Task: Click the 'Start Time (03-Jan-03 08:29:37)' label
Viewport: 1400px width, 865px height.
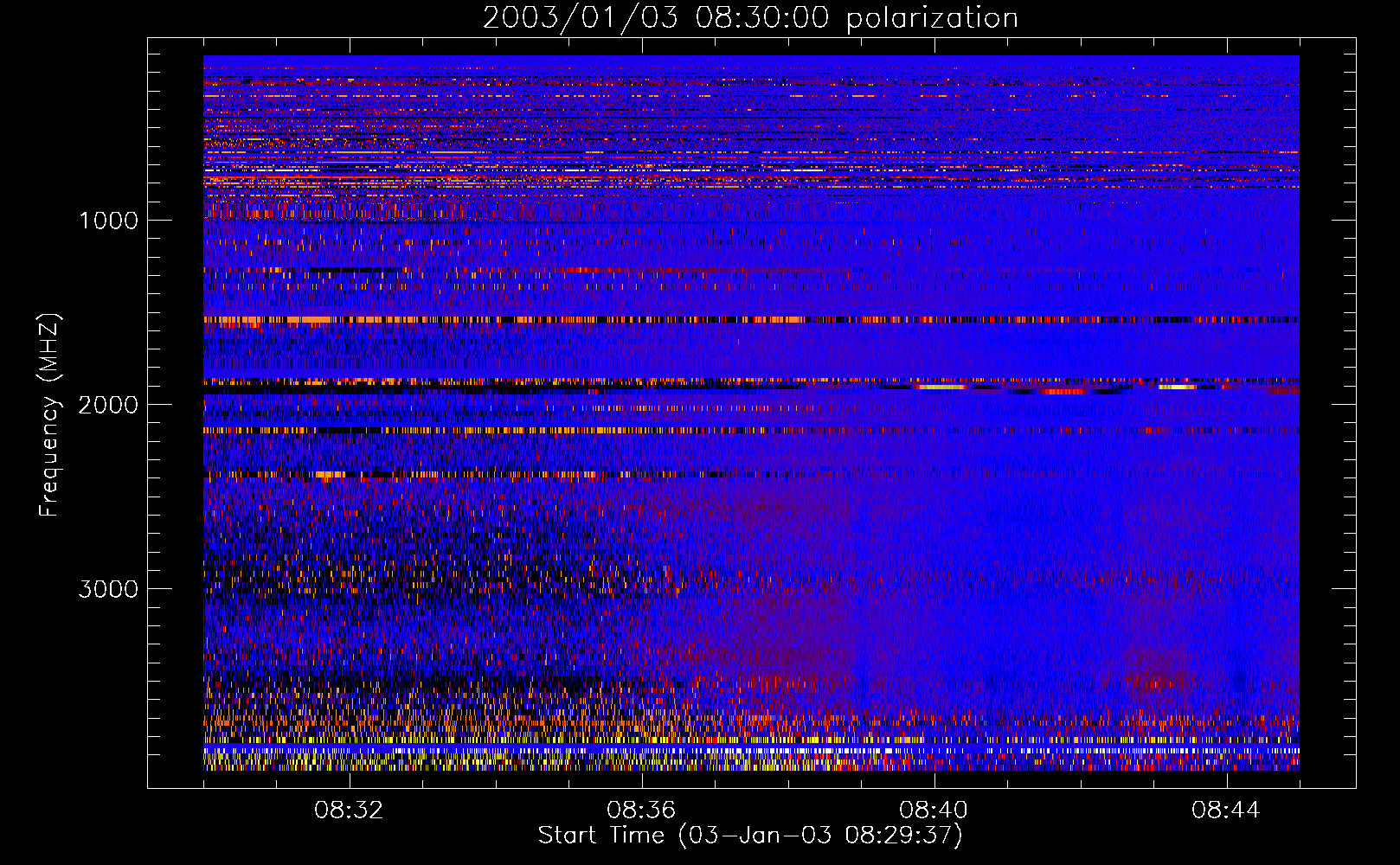Action: (x=750, y=836)
